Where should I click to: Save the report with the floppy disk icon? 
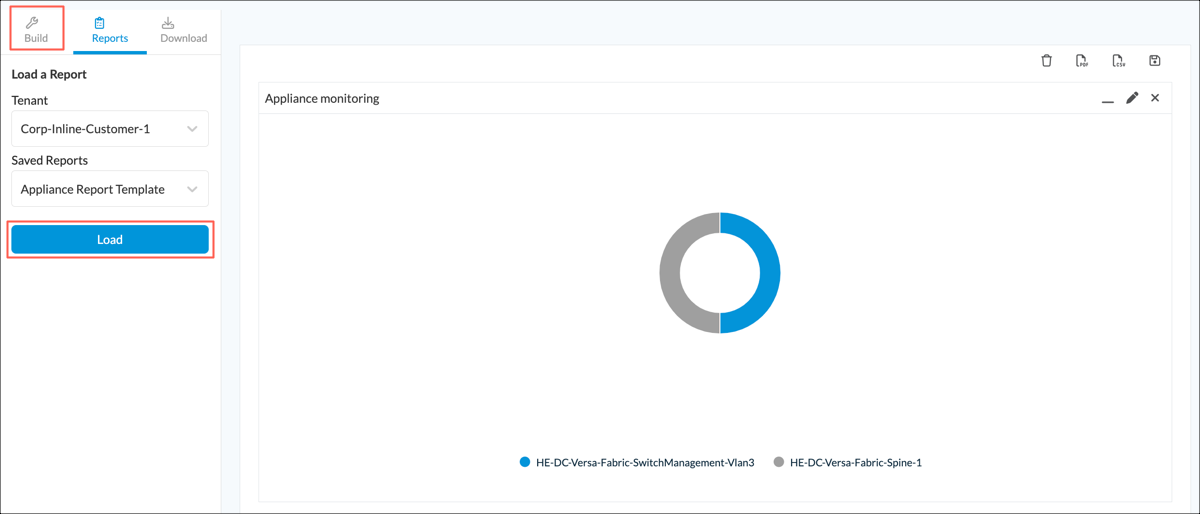click(1154, 61)
